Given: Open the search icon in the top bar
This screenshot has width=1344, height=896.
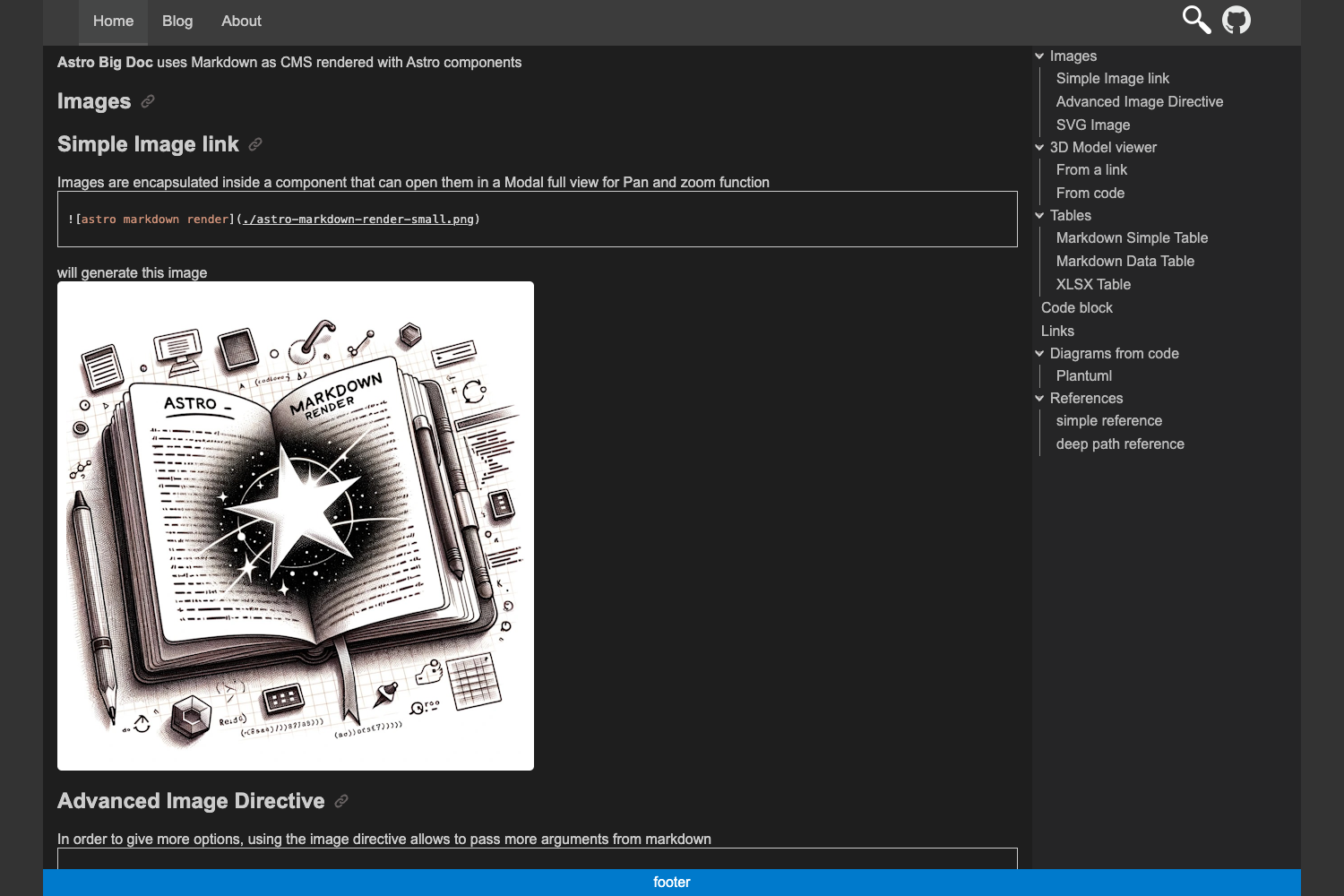Looking at the screenshot, I should click(1195, 20).
